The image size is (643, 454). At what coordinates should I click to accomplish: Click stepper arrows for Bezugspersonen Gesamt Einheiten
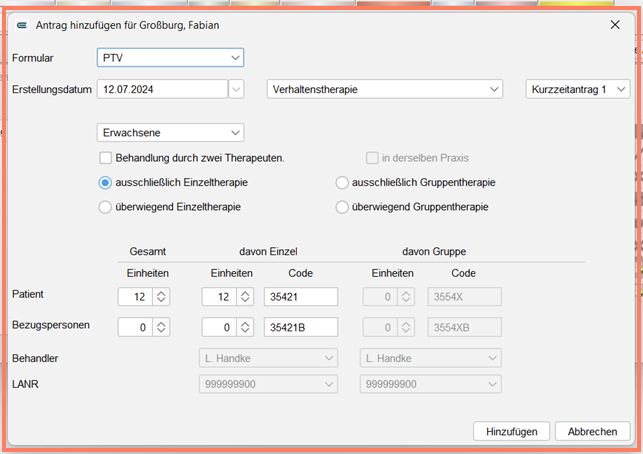(161, 327)
